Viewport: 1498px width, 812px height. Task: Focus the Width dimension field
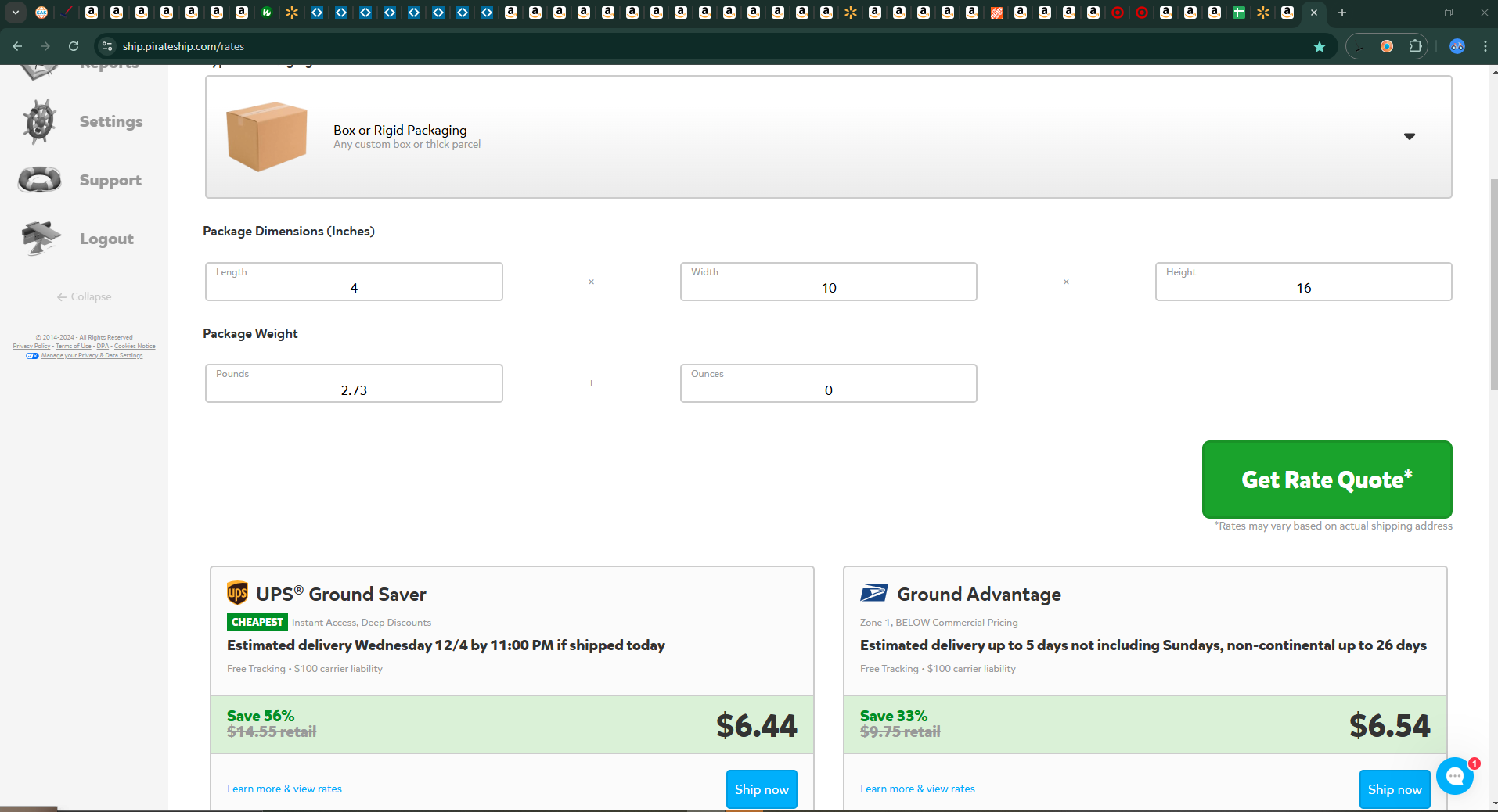point(828,282)
